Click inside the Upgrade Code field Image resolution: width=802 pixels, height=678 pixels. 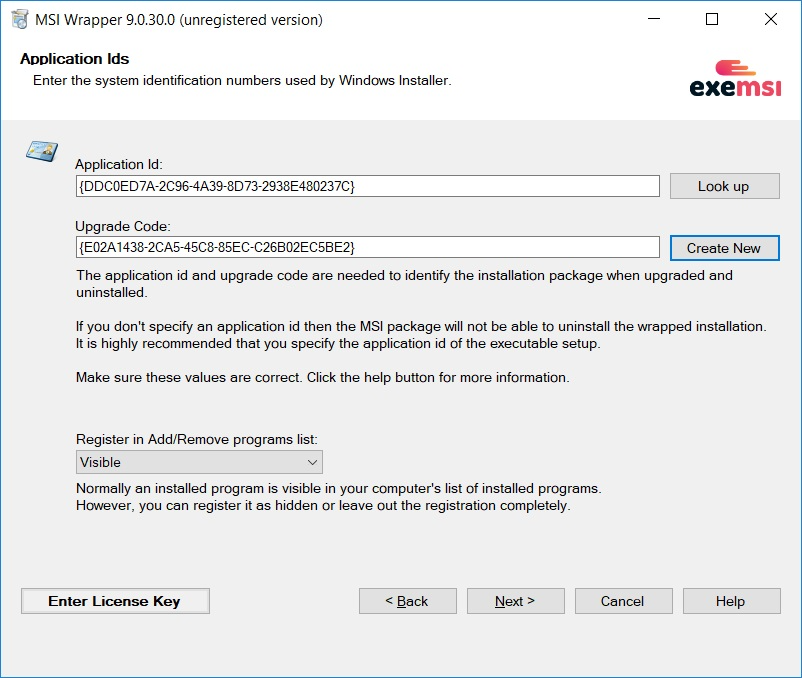(367, 247)
